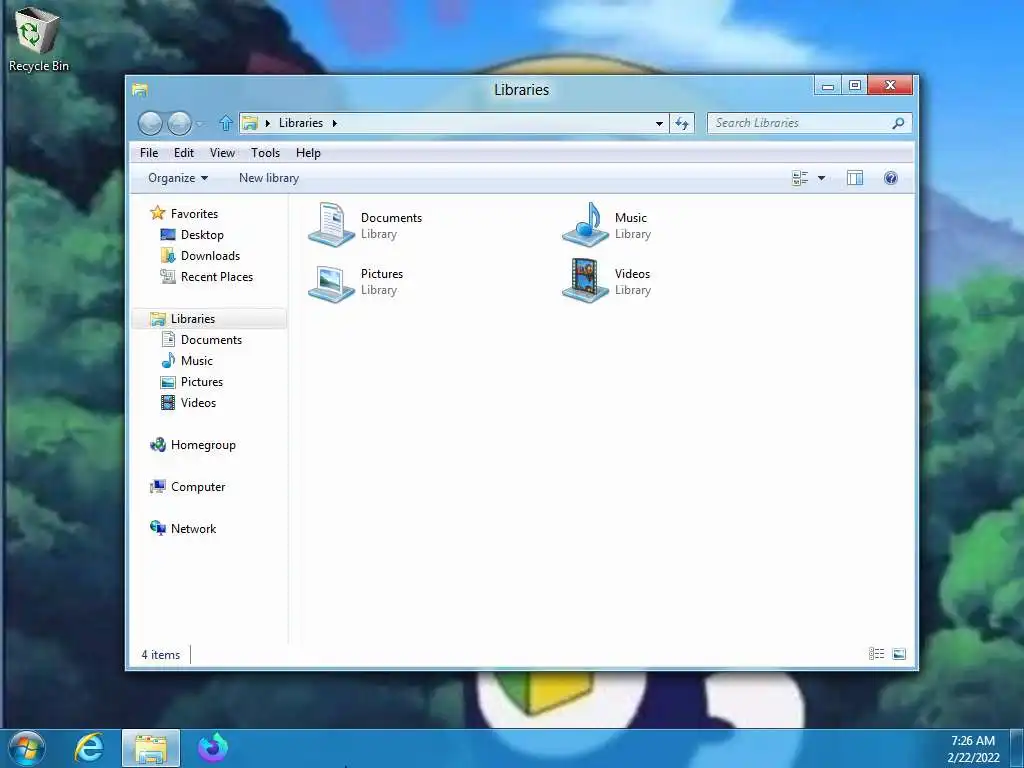The width and height of the screenshot is (1024, 768).
Task: Switch to details view in status bar
Action: coord(876,654)
